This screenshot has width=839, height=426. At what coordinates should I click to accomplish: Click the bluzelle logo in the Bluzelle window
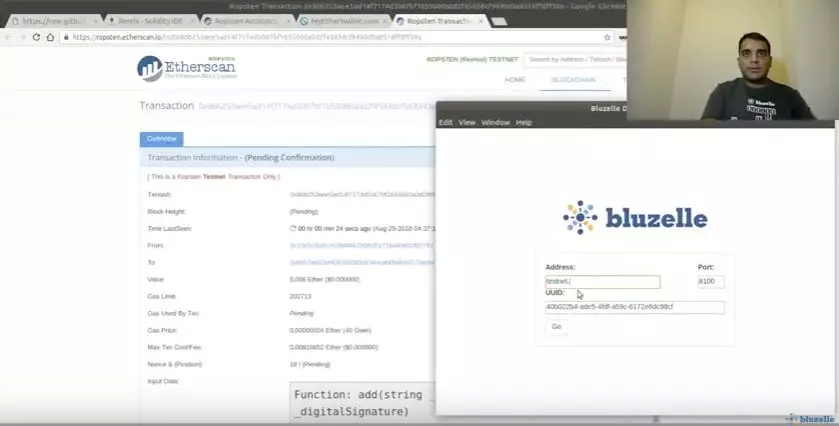pyautogui.click(x=635, y=218)
